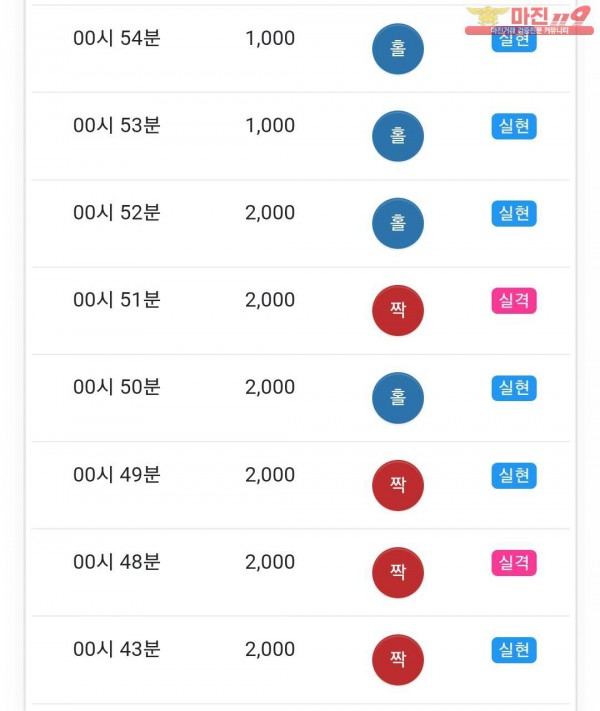
Task: Click the 2,000 amount in the 00시 52분 row
Action: tap(270, 213)
